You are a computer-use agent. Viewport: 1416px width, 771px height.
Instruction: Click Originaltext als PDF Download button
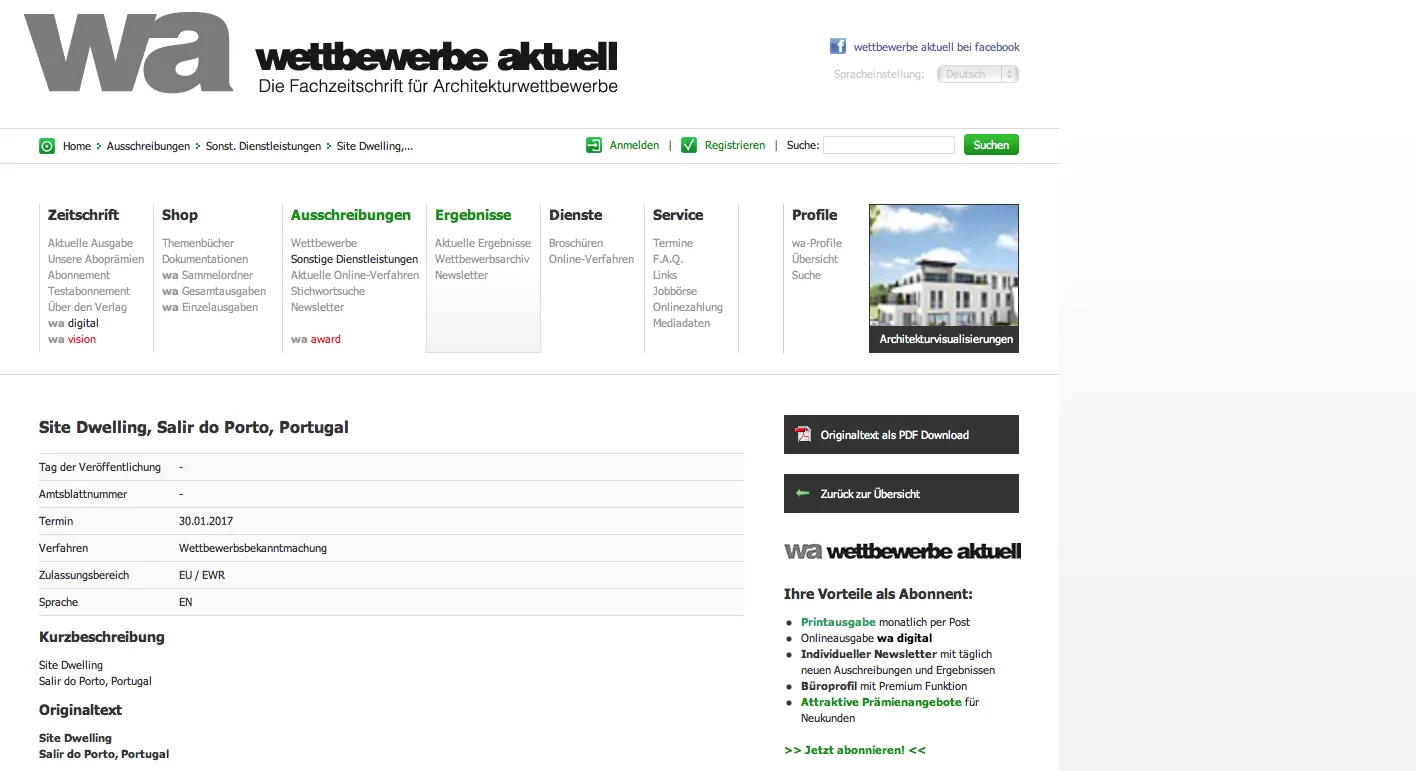901,434
